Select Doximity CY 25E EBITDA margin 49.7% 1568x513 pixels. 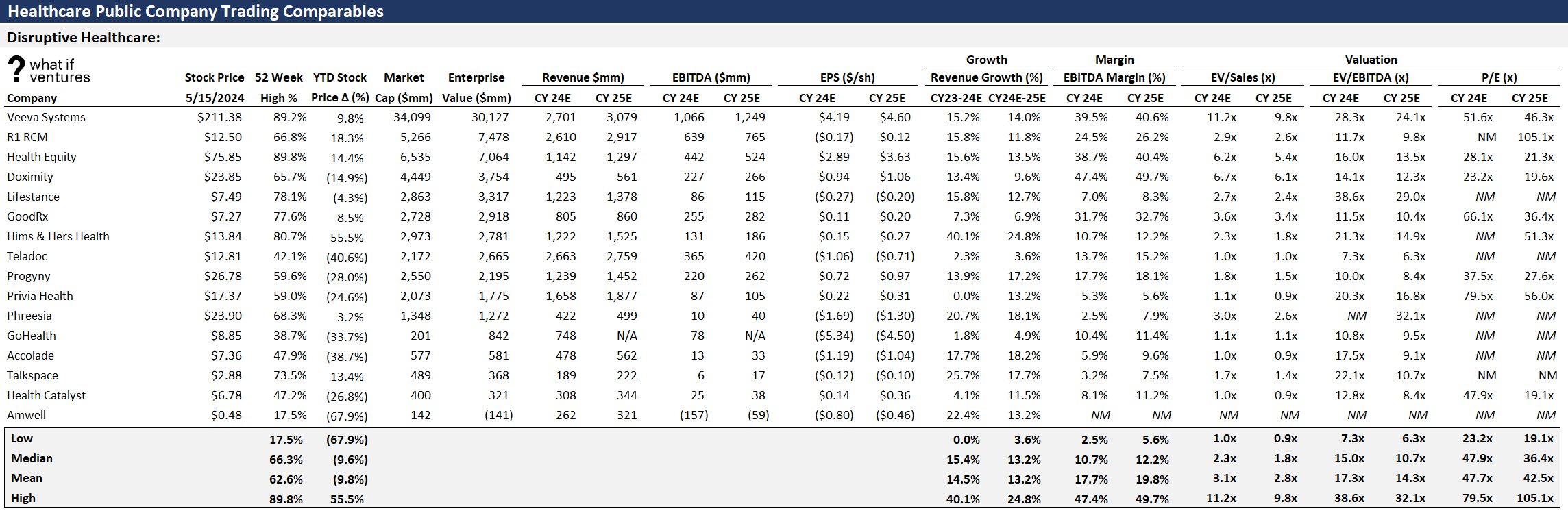(x=1152, y=177)
